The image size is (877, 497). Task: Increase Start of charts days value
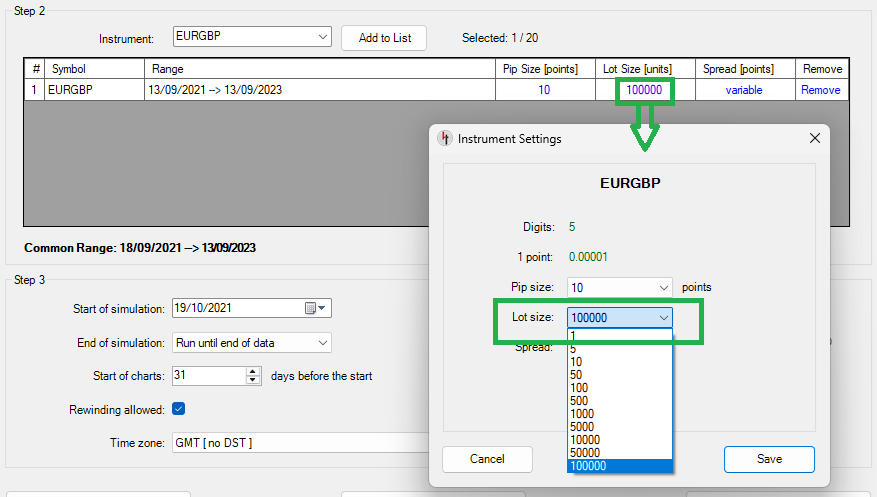click(253, 371)
